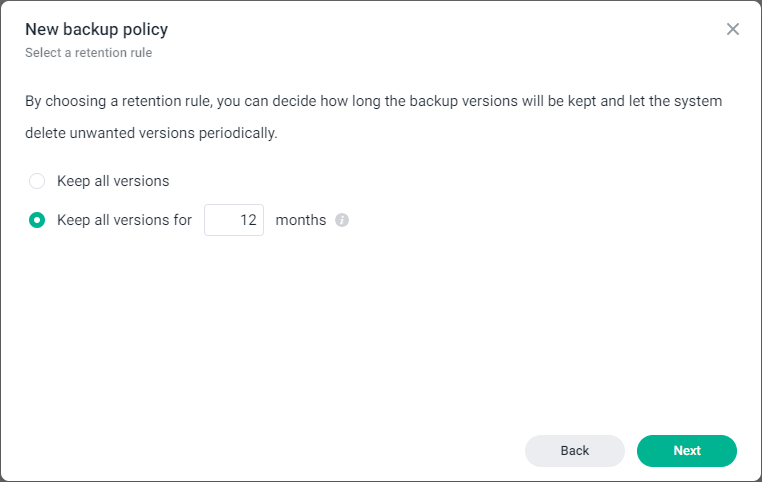Click the "By choosing a retention rule" description line
Screen dimensions: 762x482
[x=373, y=101]
